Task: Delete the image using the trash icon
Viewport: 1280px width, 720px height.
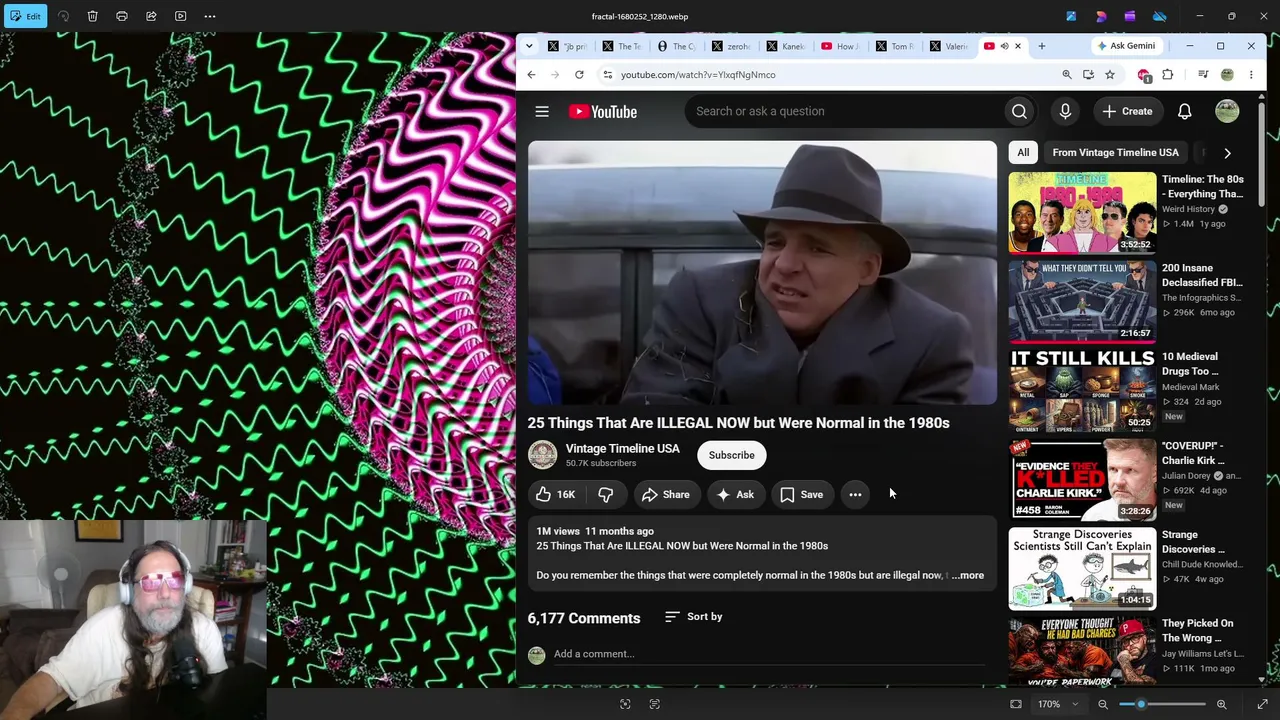Action: [x=92, y=16]
